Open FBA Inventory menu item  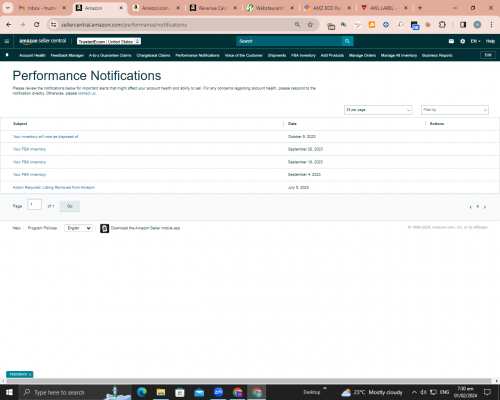coord(303,55)
